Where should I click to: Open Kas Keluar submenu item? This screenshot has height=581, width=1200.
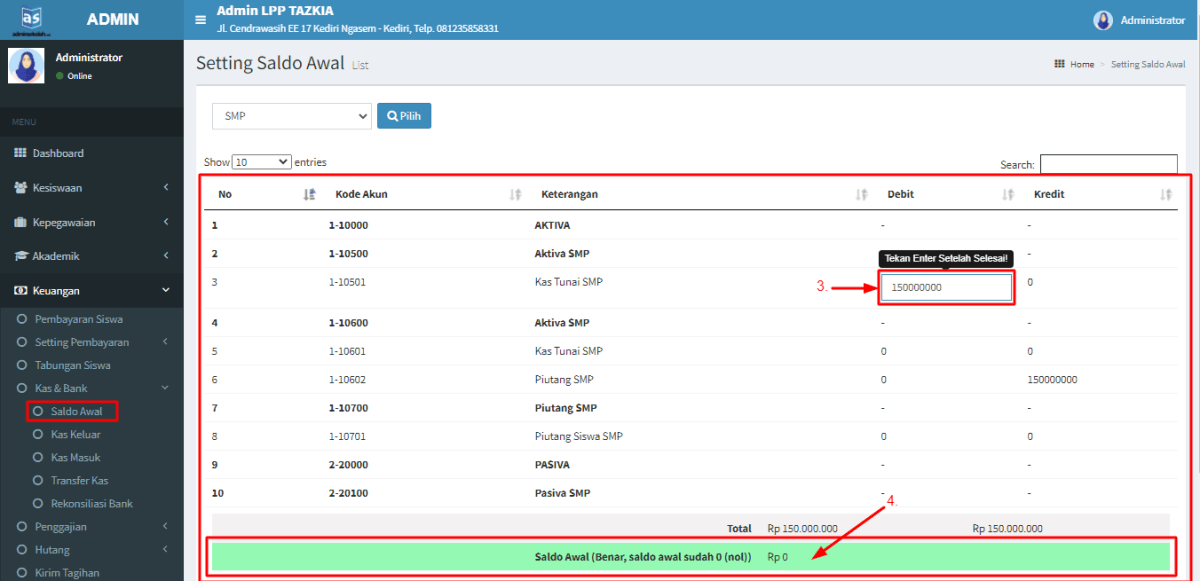[x=76, y=435]
